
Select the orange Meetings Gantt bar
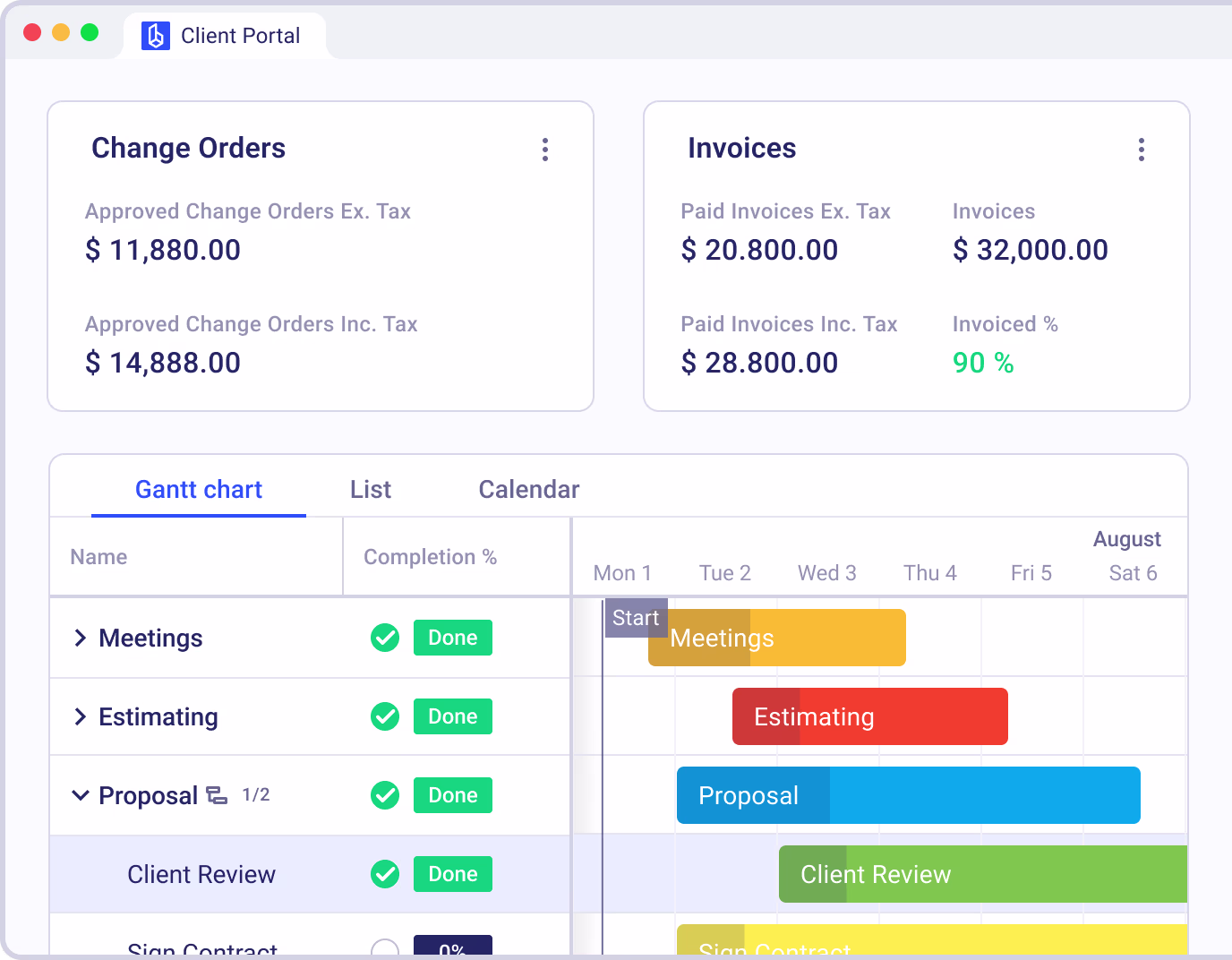click(x=777, y=638)
